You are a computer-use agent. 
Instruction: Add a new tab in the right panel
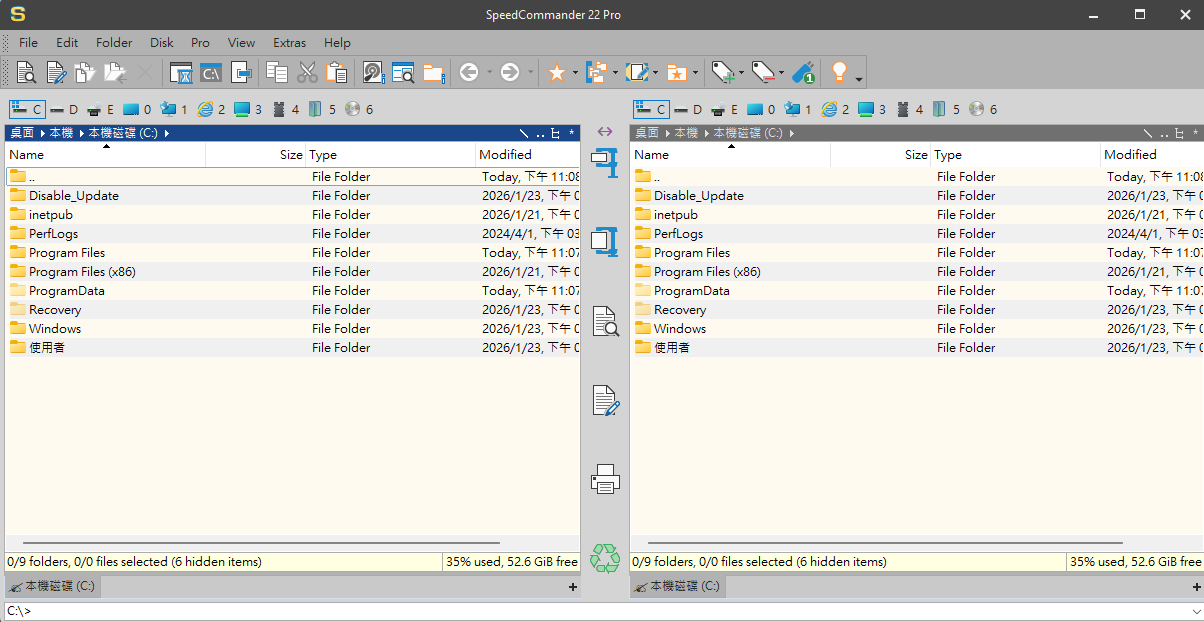[x=1197, y=587]
